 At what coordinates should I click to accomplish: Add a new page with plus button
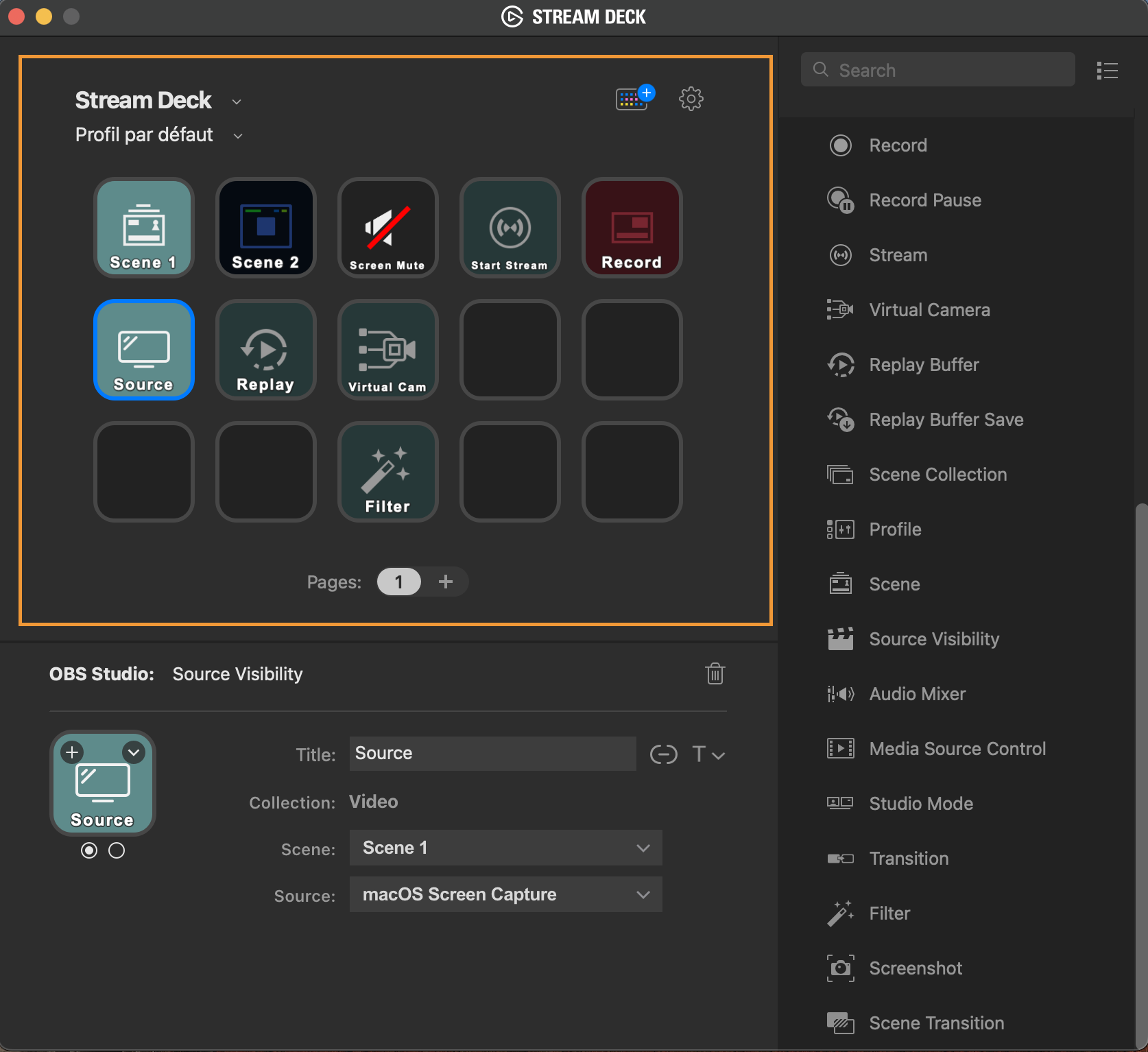[x=446, y=582]
